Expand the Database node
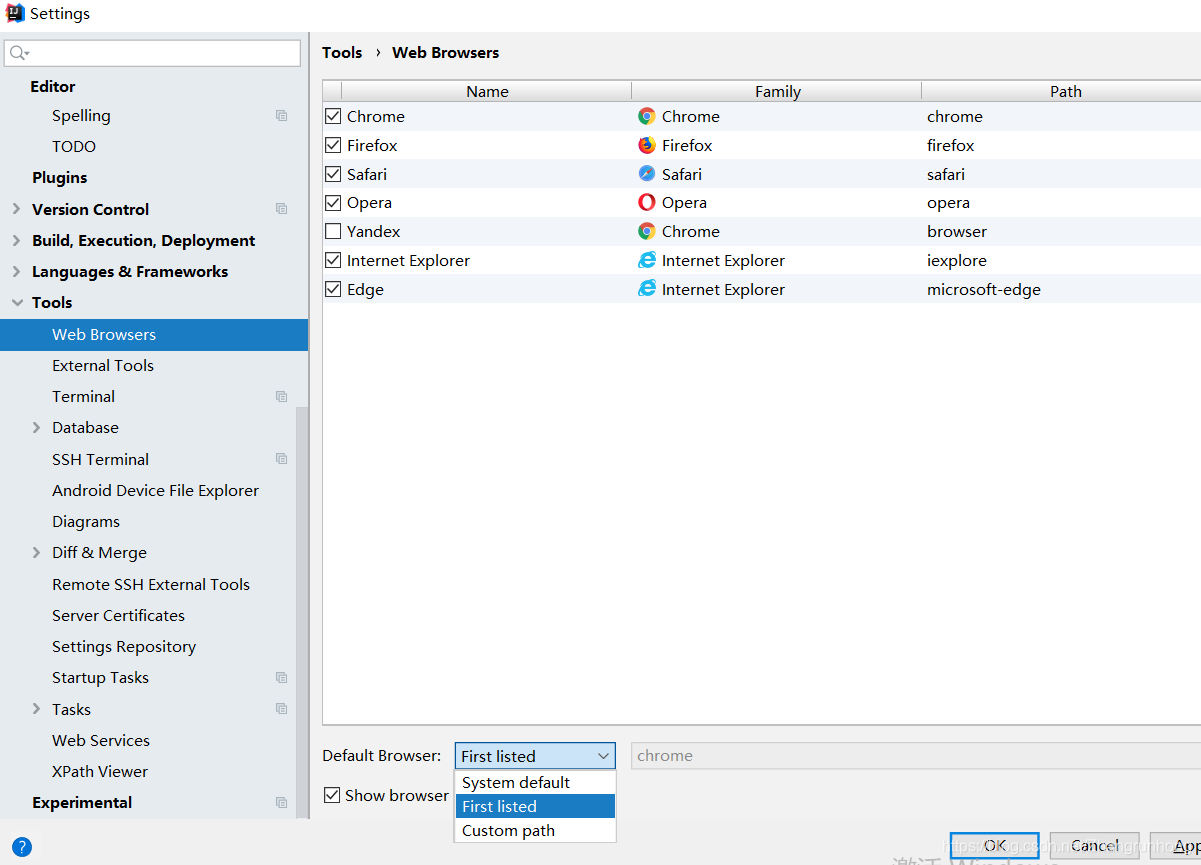 pos(37,427)
